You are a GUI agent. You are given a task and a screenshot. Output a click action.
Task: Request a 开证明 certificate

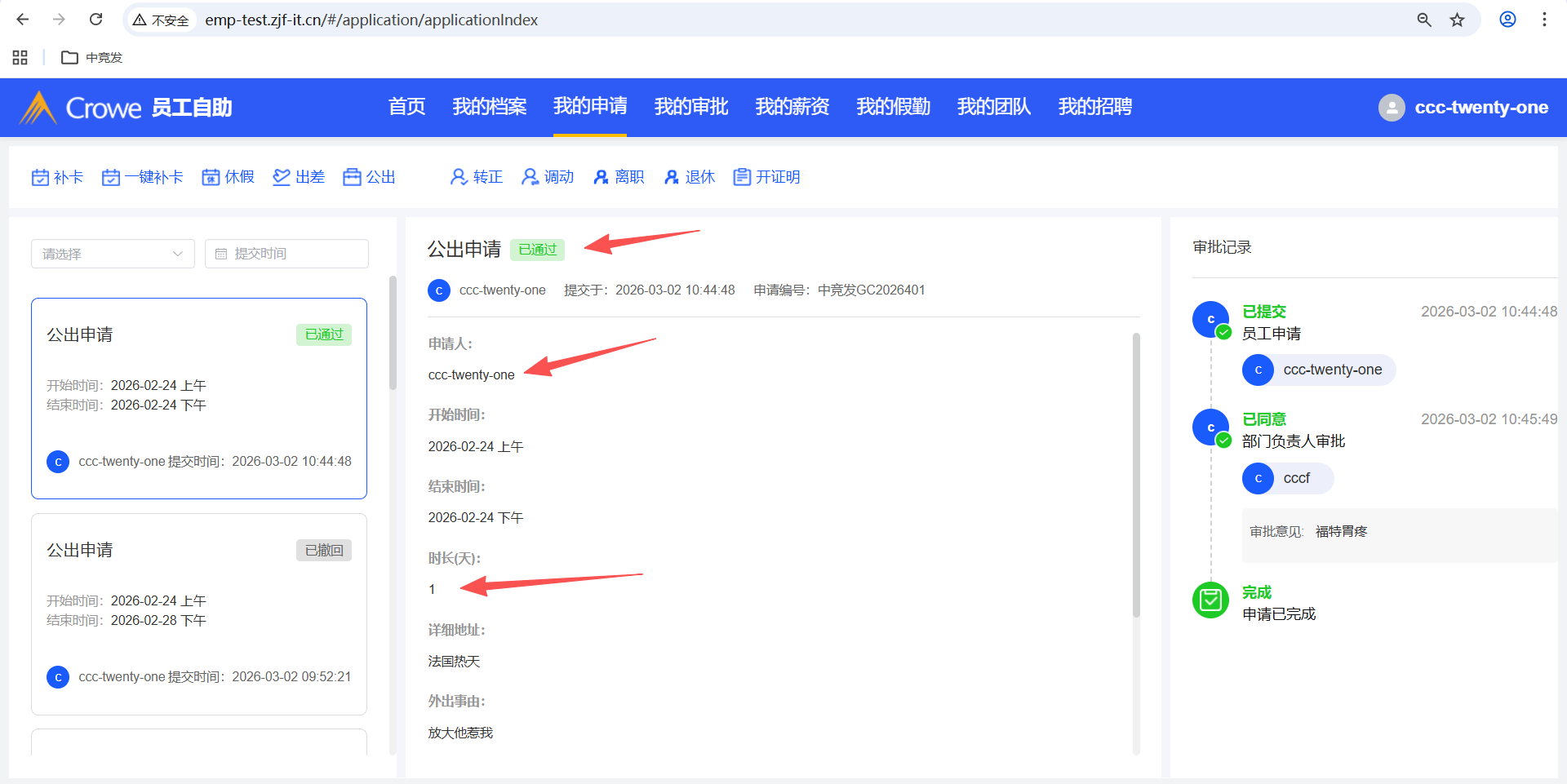[x=766, y=177]
